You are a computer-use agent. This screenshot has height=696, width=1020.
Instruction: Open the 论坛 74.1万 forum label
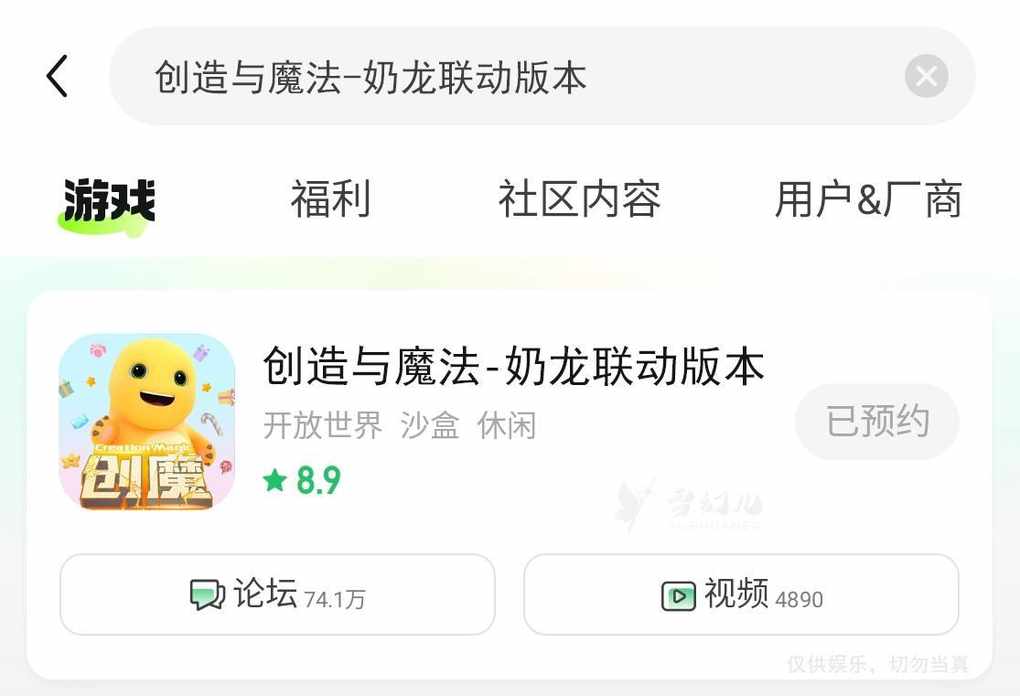pos(299,595)
